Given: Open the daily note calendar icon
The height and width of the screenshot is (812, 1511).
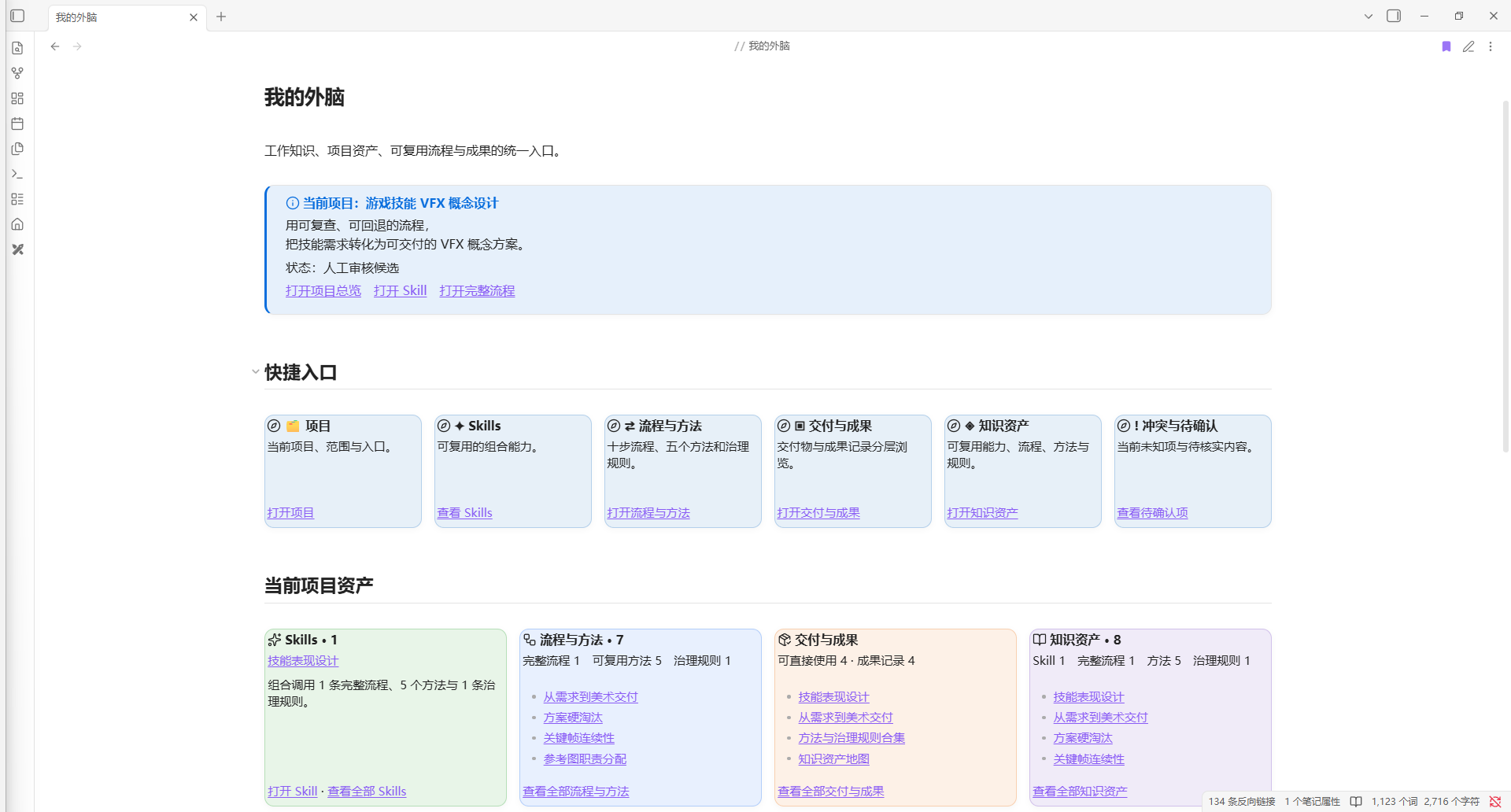Looking at the screenshot, I should pos(17,124).
